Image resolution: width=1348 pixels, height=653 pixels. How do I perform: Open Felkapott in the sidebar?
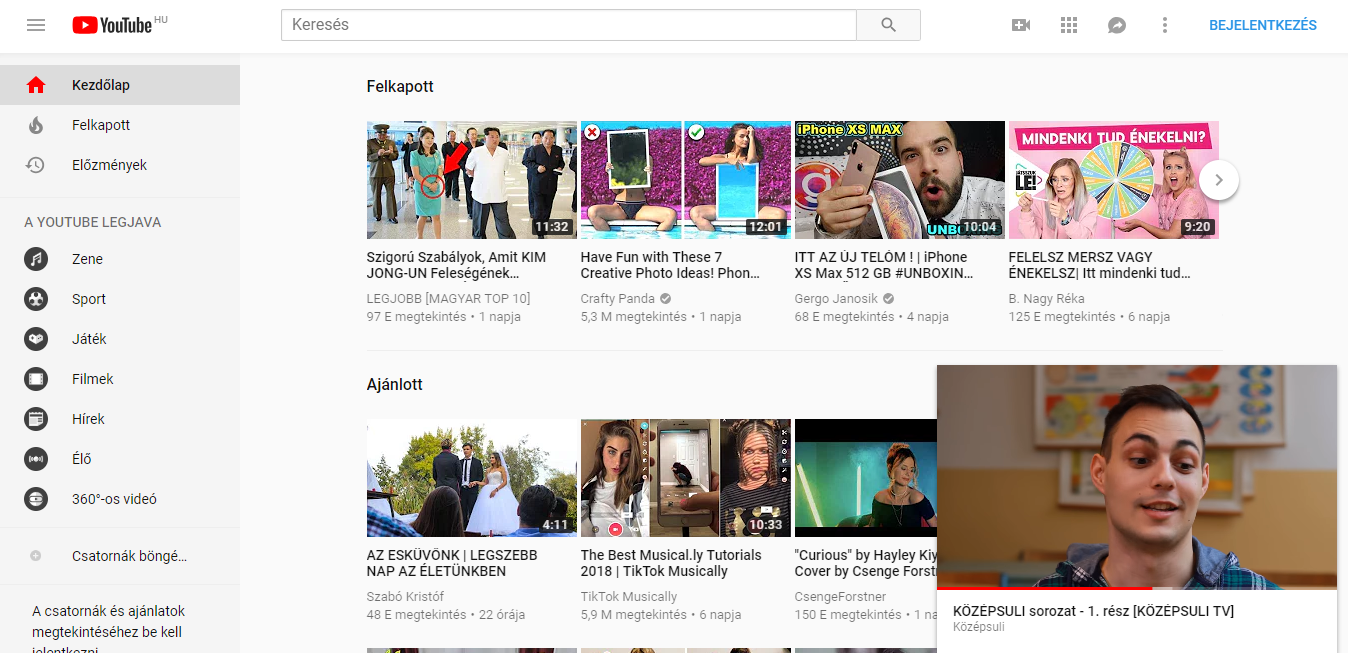click(x=100, y=125)
